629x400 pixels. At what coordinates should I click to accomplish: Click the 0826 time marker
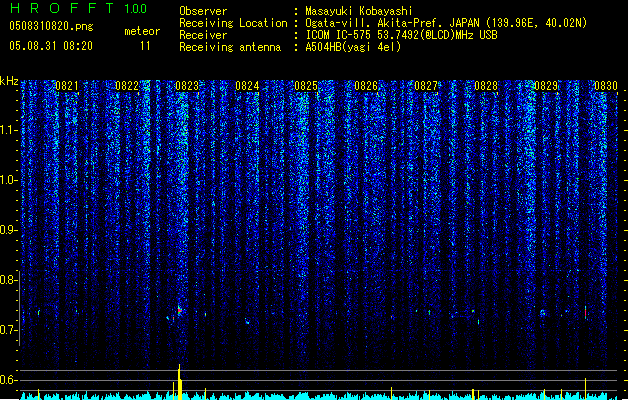[x=366, y=86]
